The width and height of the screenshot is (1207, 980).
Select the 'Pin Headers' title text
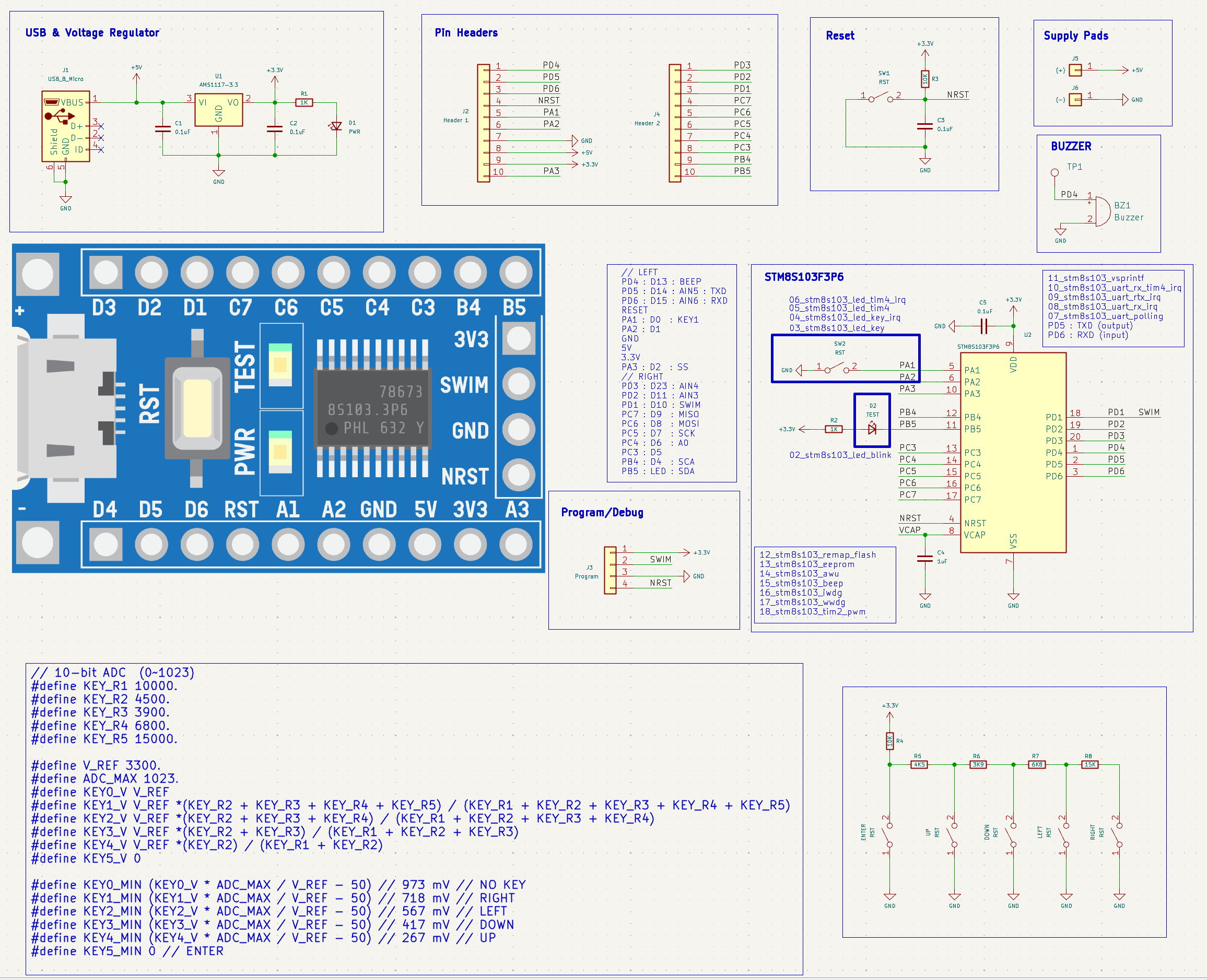[466, 33]
